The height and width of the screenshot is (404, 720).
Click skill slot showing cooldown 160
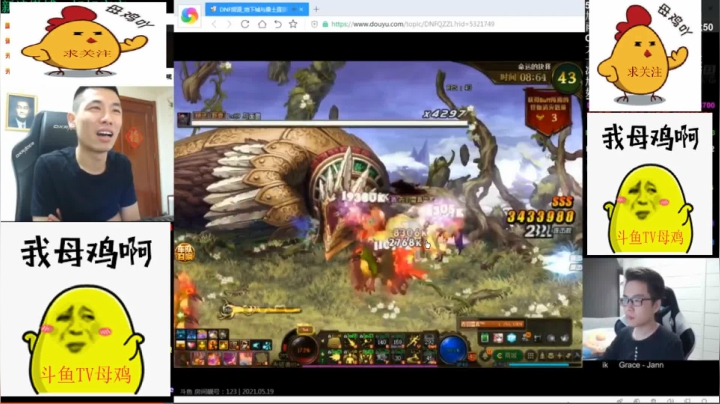click(x=398, y=342)
